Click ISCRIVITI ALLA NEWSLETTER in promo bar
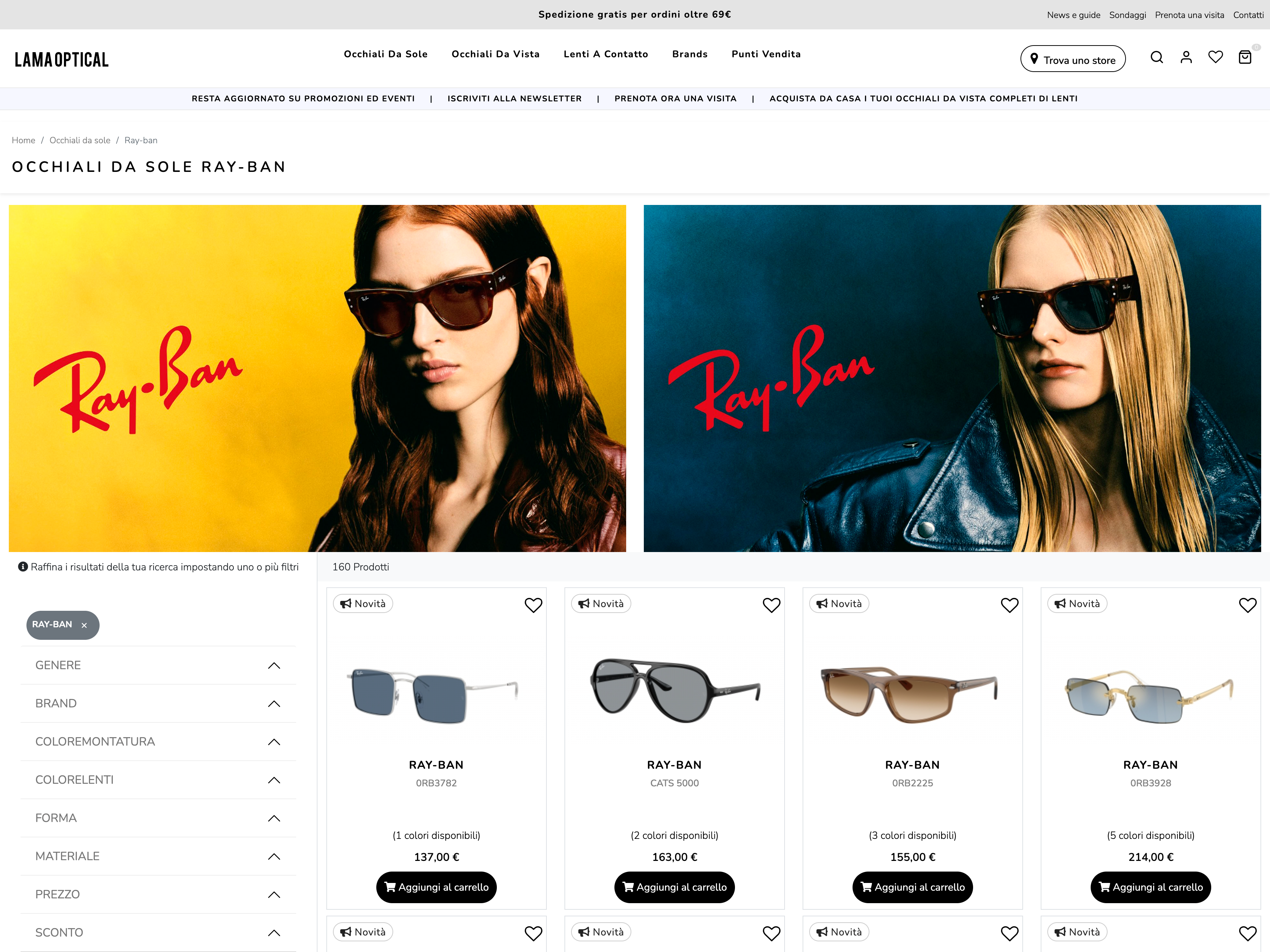Screen dimensions: 1270x952 coord(514,99)
